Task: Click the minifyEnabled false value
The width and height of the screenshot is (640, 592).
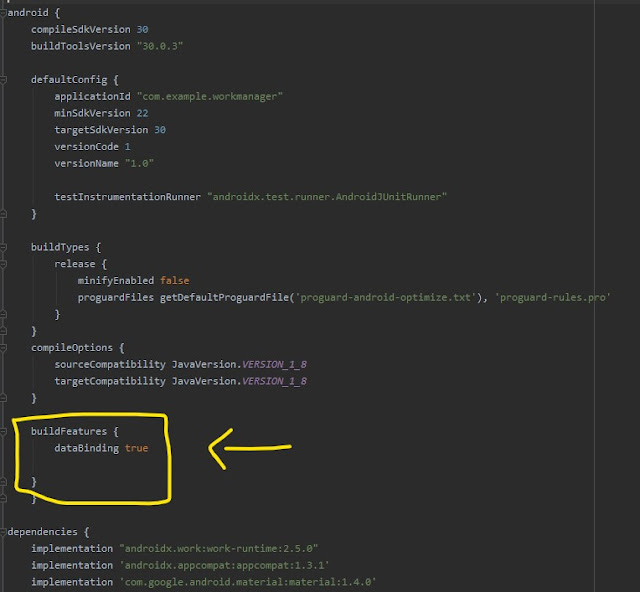Action: (174, 280)
